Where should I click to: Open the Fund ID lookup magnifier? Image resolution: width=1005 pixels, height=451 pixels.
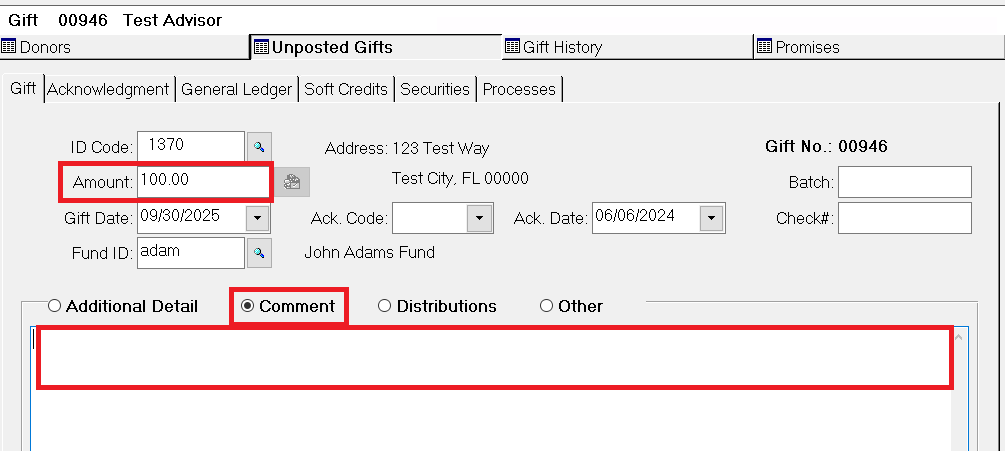point(259,253)
